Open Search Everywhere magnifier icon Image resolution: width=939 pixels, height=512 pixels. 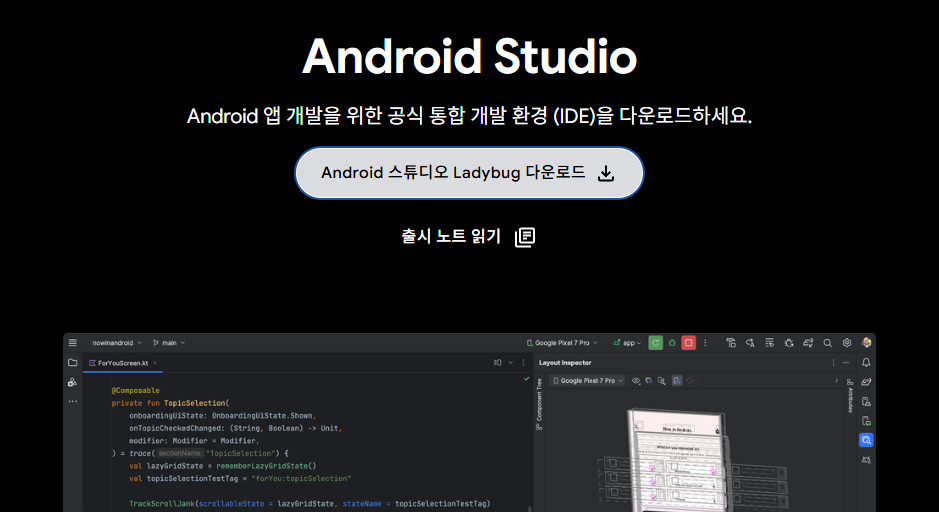pyautogui.click(x=827, y=343)
